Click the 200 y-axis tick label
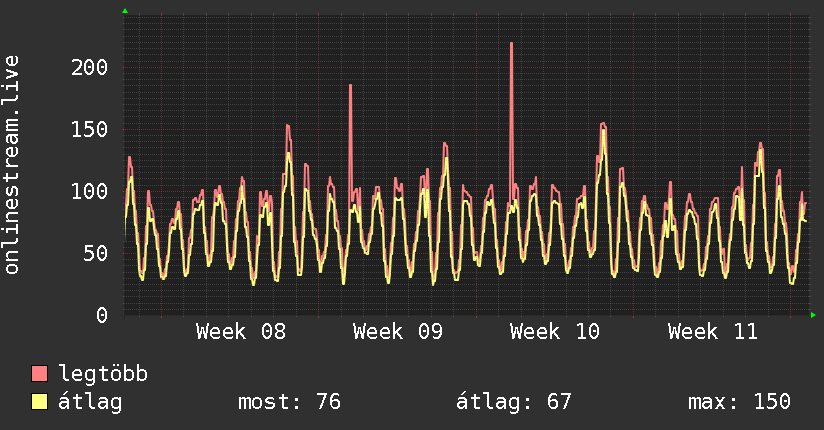Viewport: 824px width, 430px height. point(89,67)
